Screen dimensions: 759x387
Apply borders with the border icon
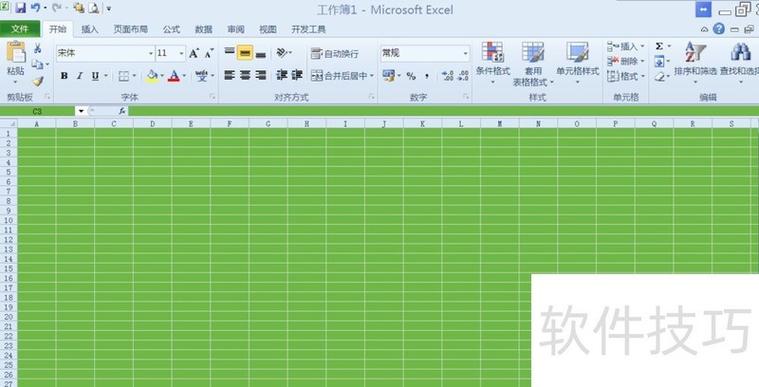pyautogui.click(x=124, y=76)
